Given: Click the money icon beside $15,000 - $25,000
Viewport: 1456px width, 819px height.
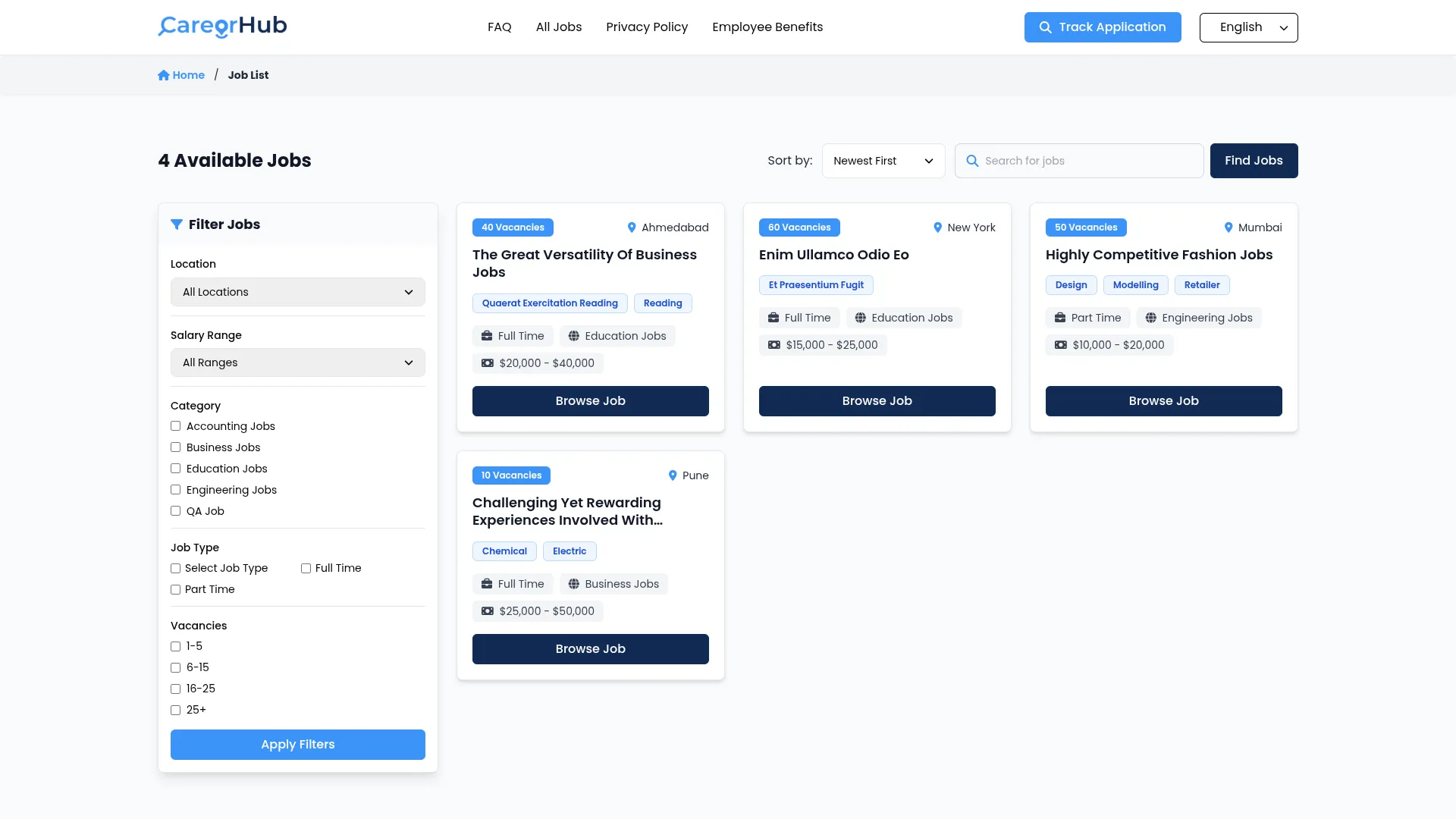Looking at the screenshot, I should click(x=773, y=345).
